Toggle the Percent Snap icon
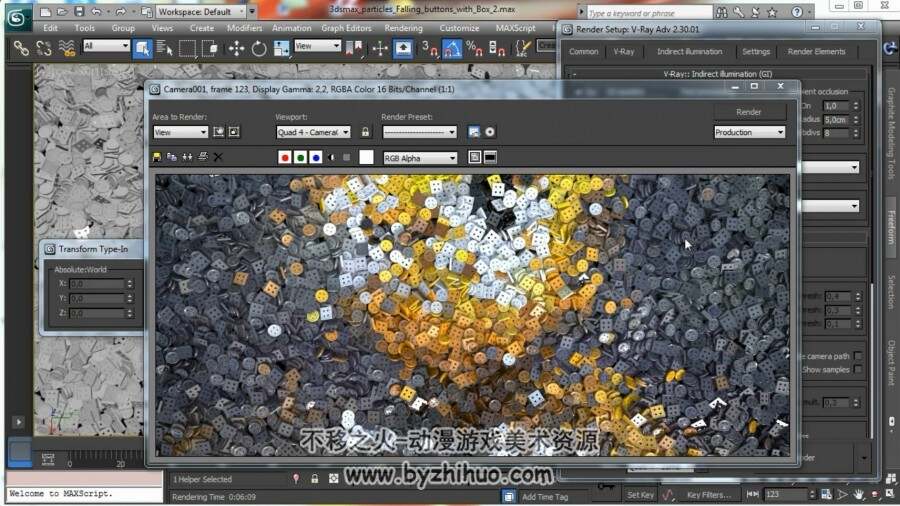This screenshot has width=900, height=506. click(474, 49)
